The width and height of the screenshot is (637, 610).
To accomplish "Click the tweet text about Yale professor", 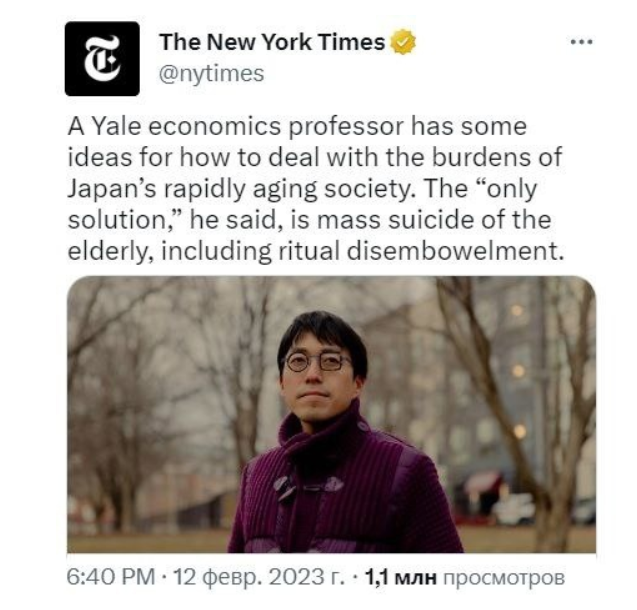I will 316,189.
